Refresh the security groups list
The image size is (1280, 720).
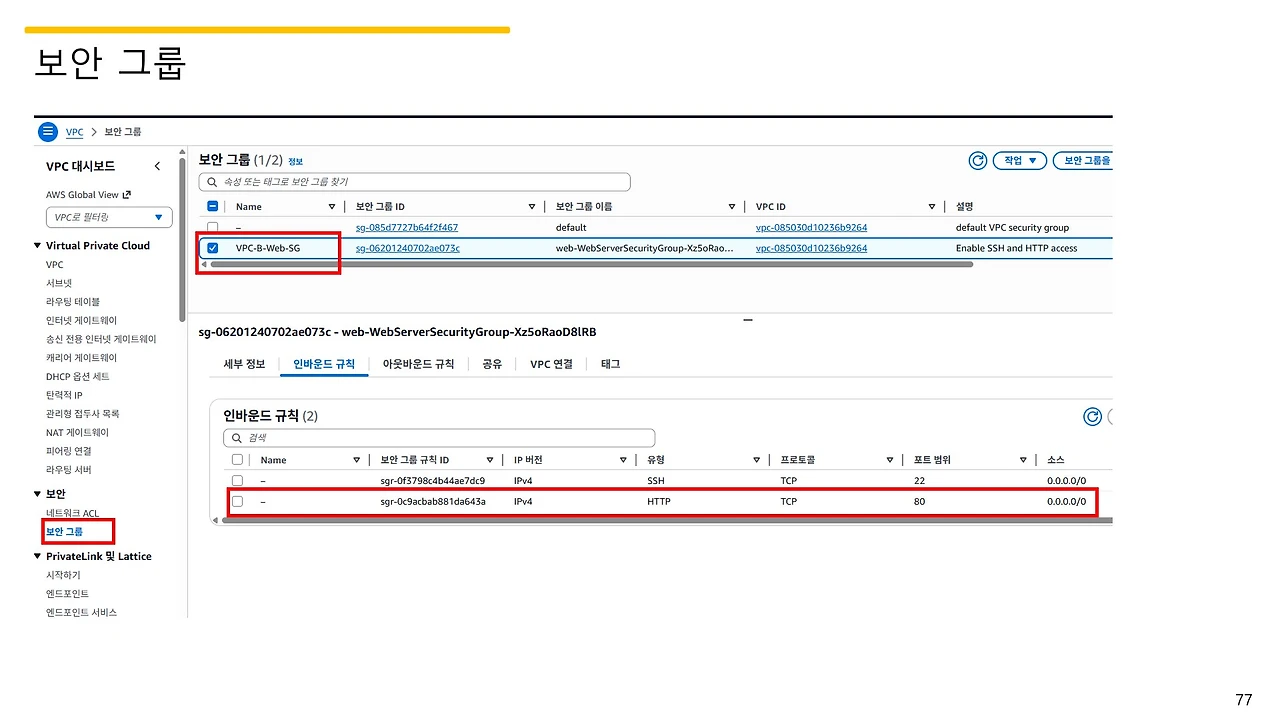(978, 160)
